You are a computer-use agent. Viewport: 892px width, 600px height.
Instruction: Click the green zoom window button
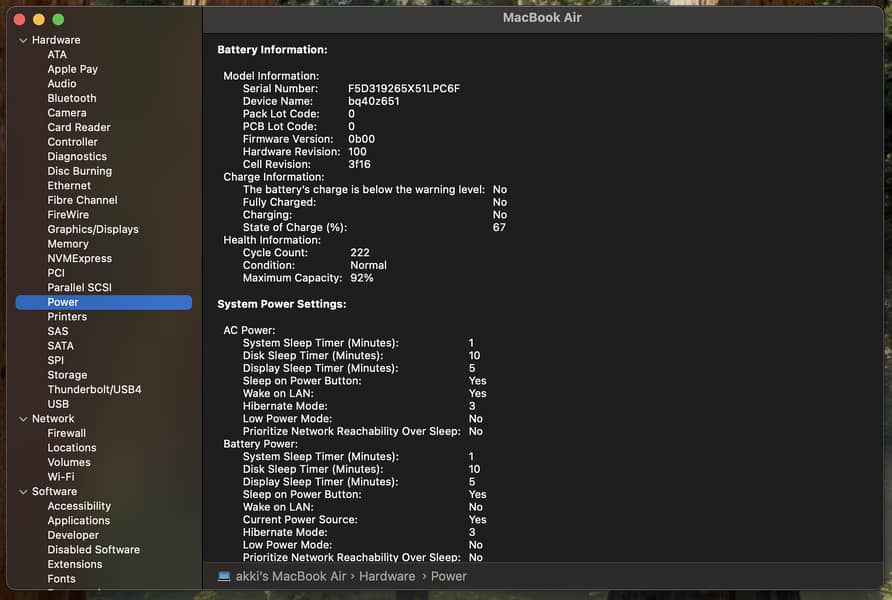58,19
